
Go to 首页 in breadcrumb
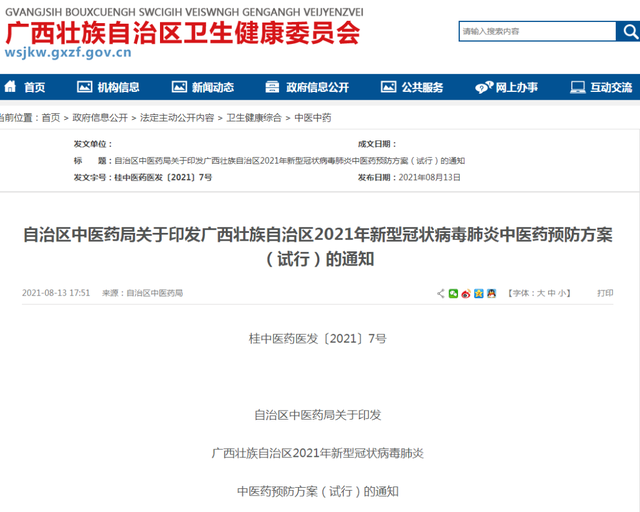click(x=51, y=118)
